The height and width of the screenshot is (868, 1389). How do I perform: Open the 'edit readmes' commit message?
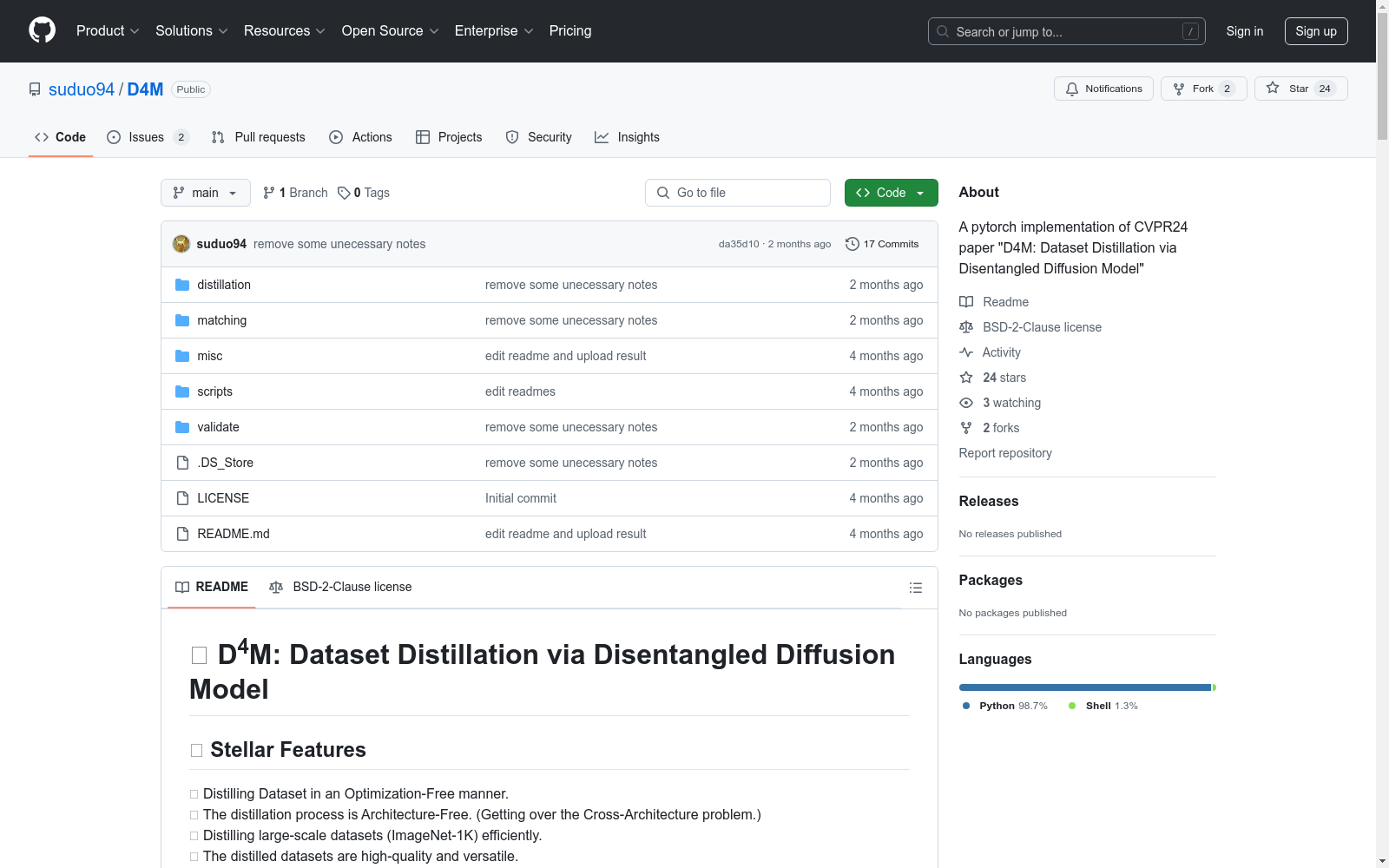tap(520, 391)
